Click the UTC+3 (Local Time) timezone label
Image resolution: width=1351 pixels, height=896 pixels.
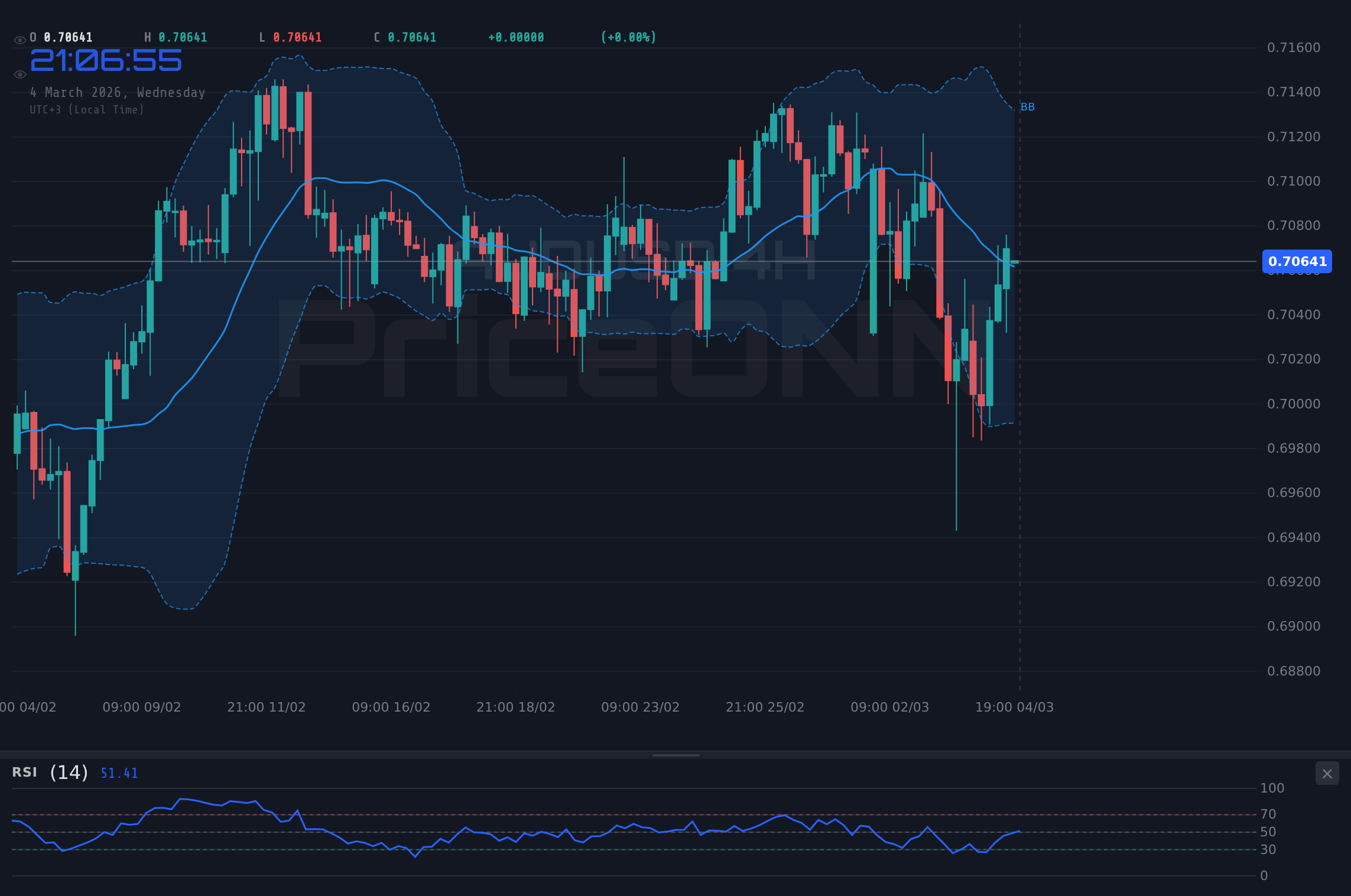[86, 109]
